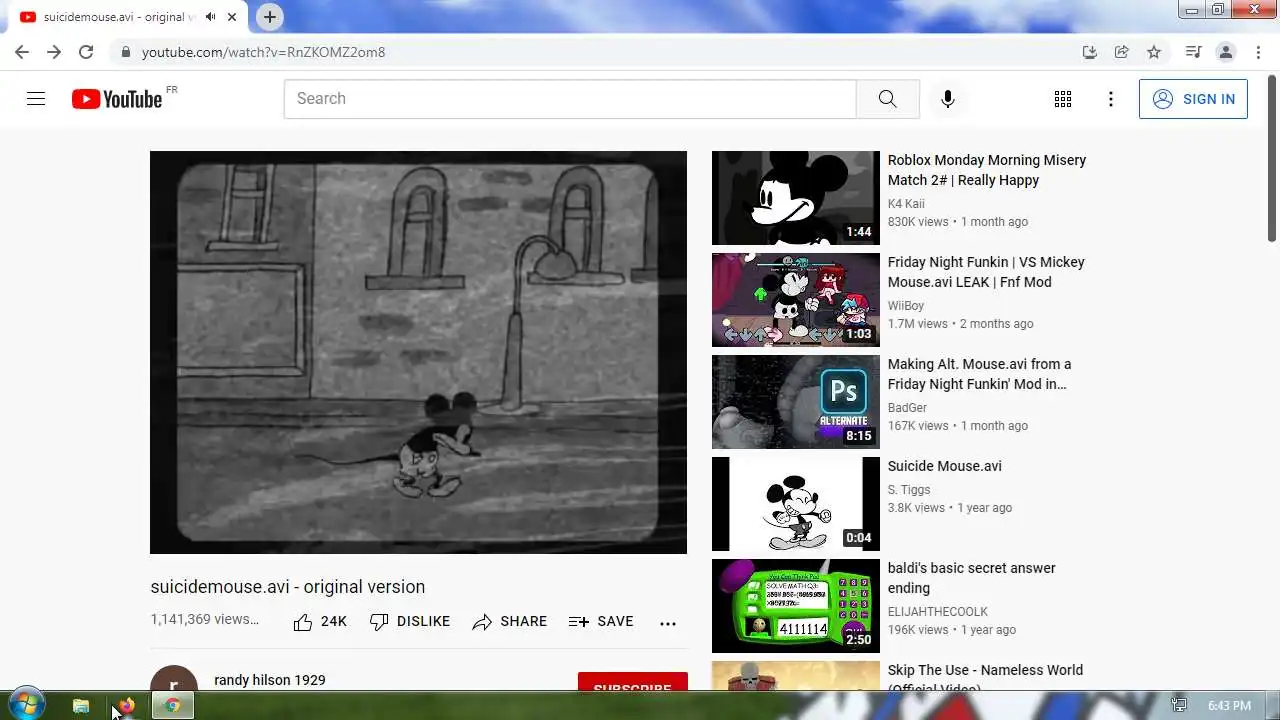Click the address bar URL
Viewport: 1280px width, 720px height.
(263, 52)
